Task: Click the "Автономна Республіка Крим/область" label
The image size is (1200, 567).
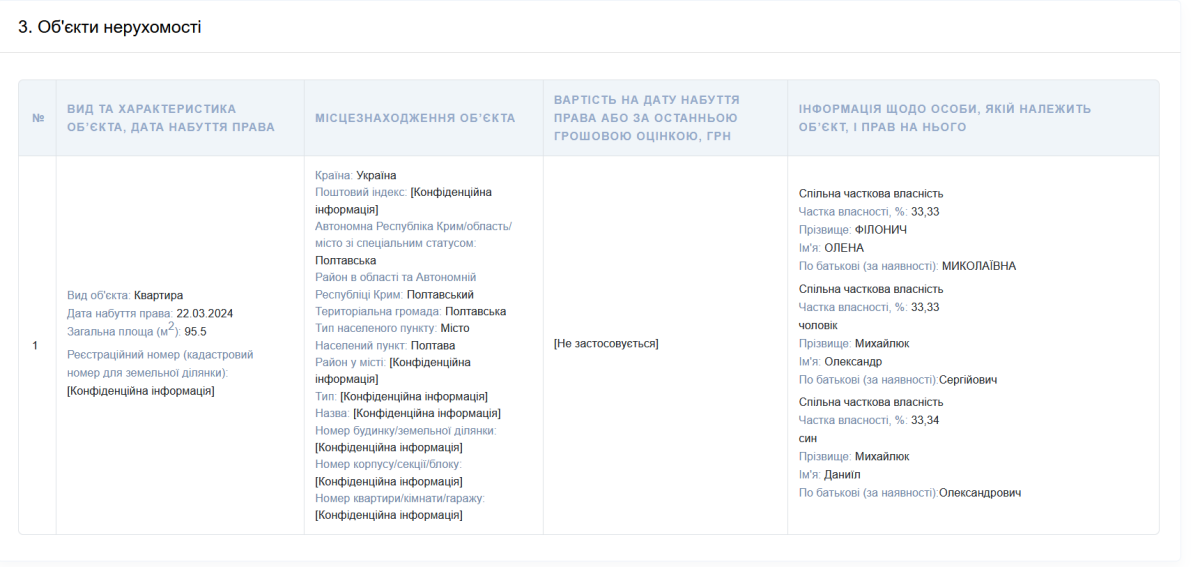Action: [x=413, y=234]
